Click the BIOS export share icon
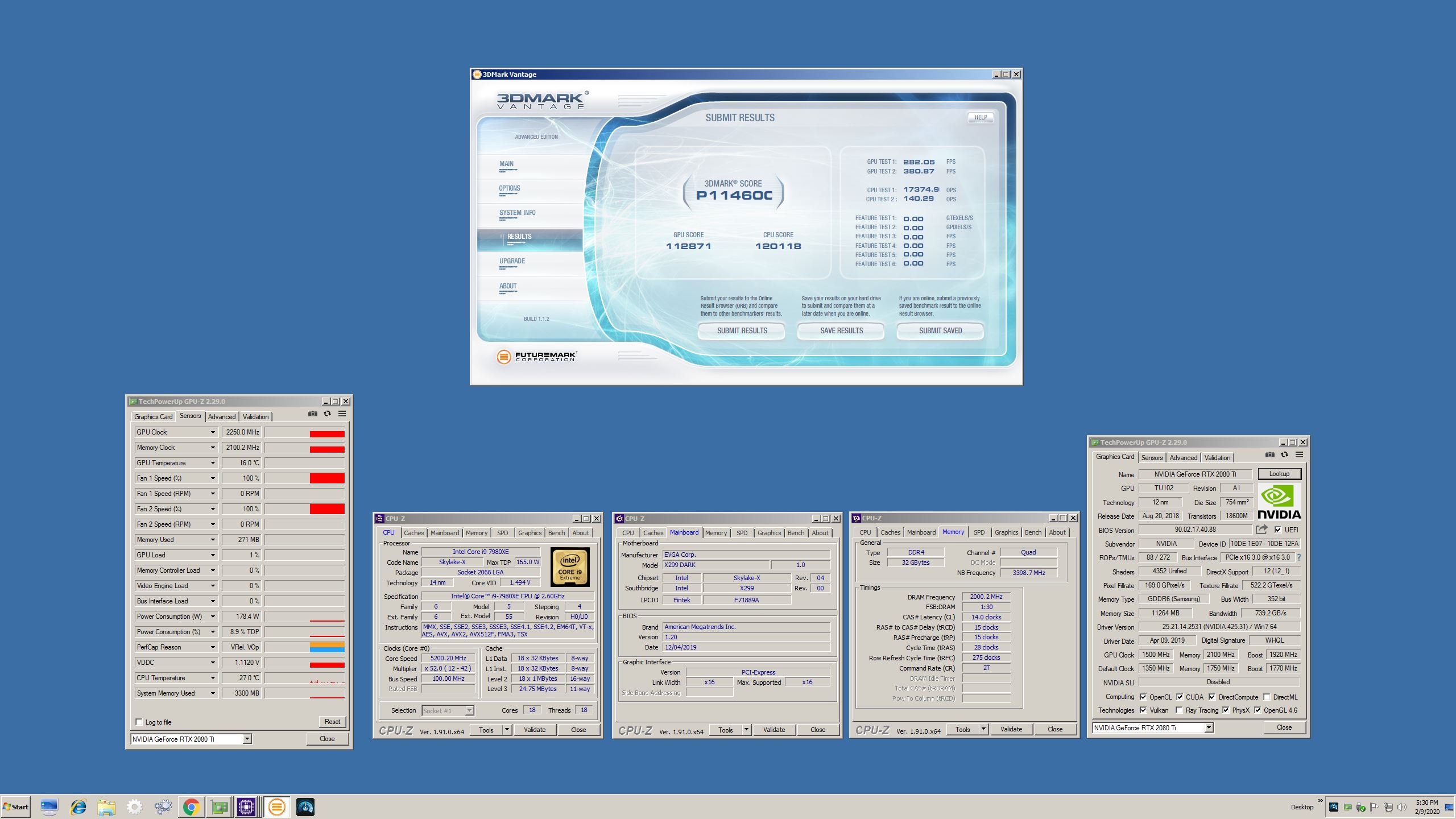 click(1261, 530)
